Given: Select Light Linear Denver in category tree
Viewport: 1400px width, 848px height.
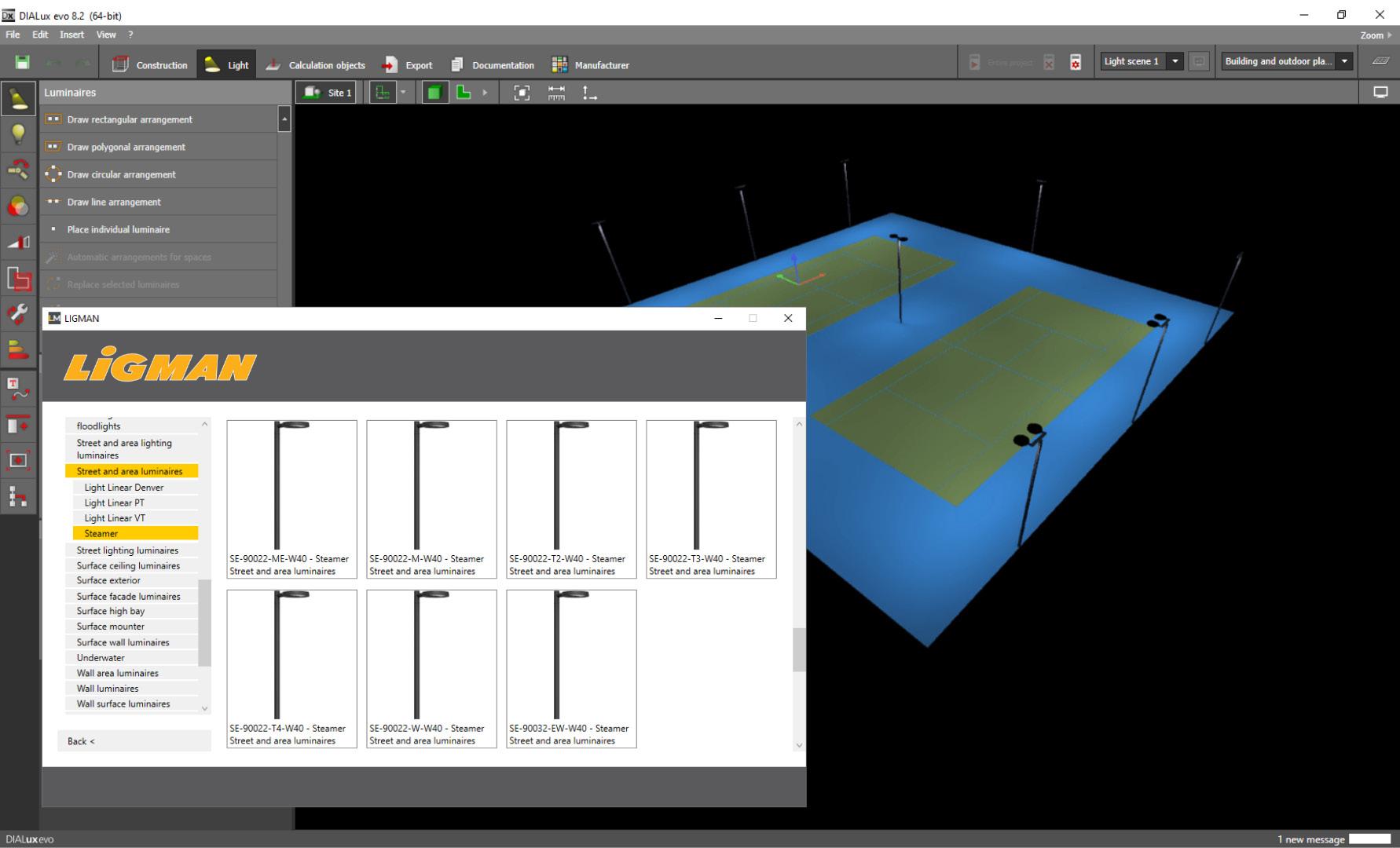Looking at the screenshot, I should click(124, 488).
